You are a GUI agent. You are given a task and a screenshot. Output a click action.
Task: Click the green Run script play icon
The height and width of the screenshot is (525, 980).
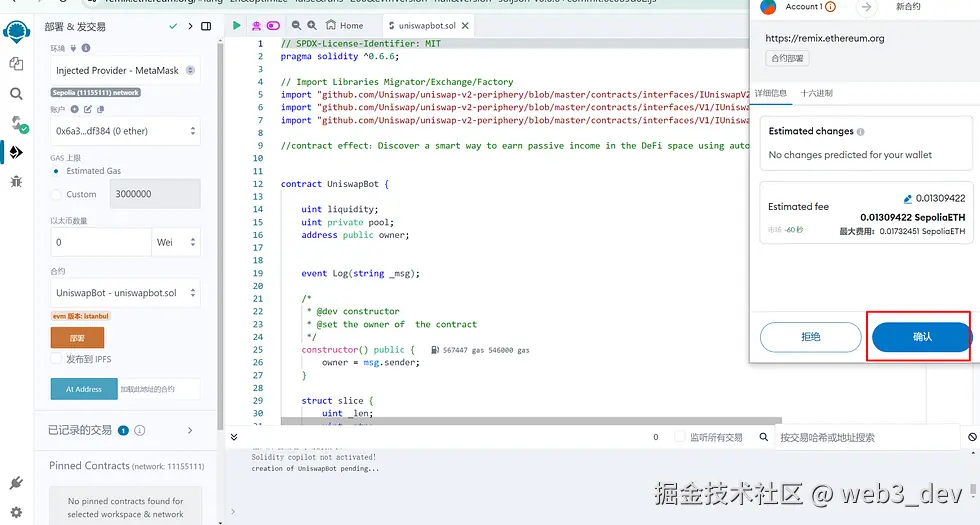[x=237, y=26]
